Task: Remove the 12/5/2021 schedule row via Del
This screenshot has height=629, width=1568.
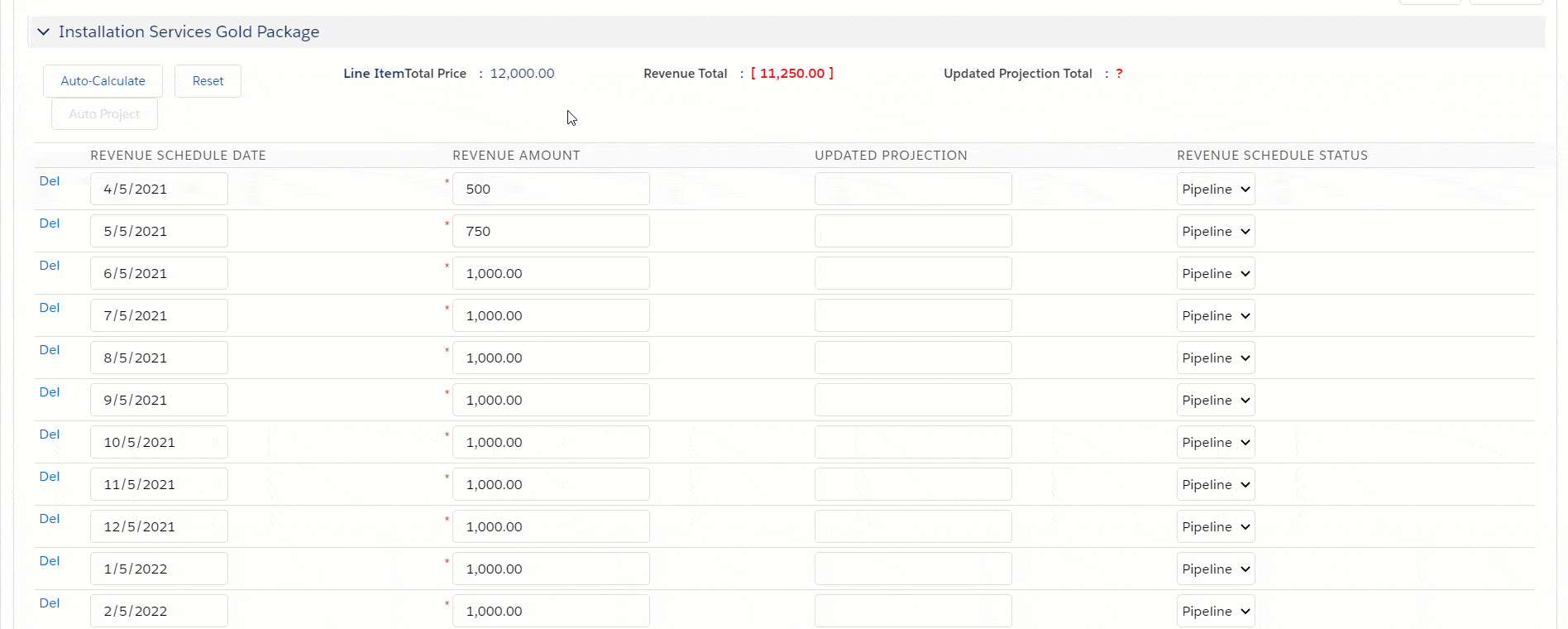Action: pos(50,519)
